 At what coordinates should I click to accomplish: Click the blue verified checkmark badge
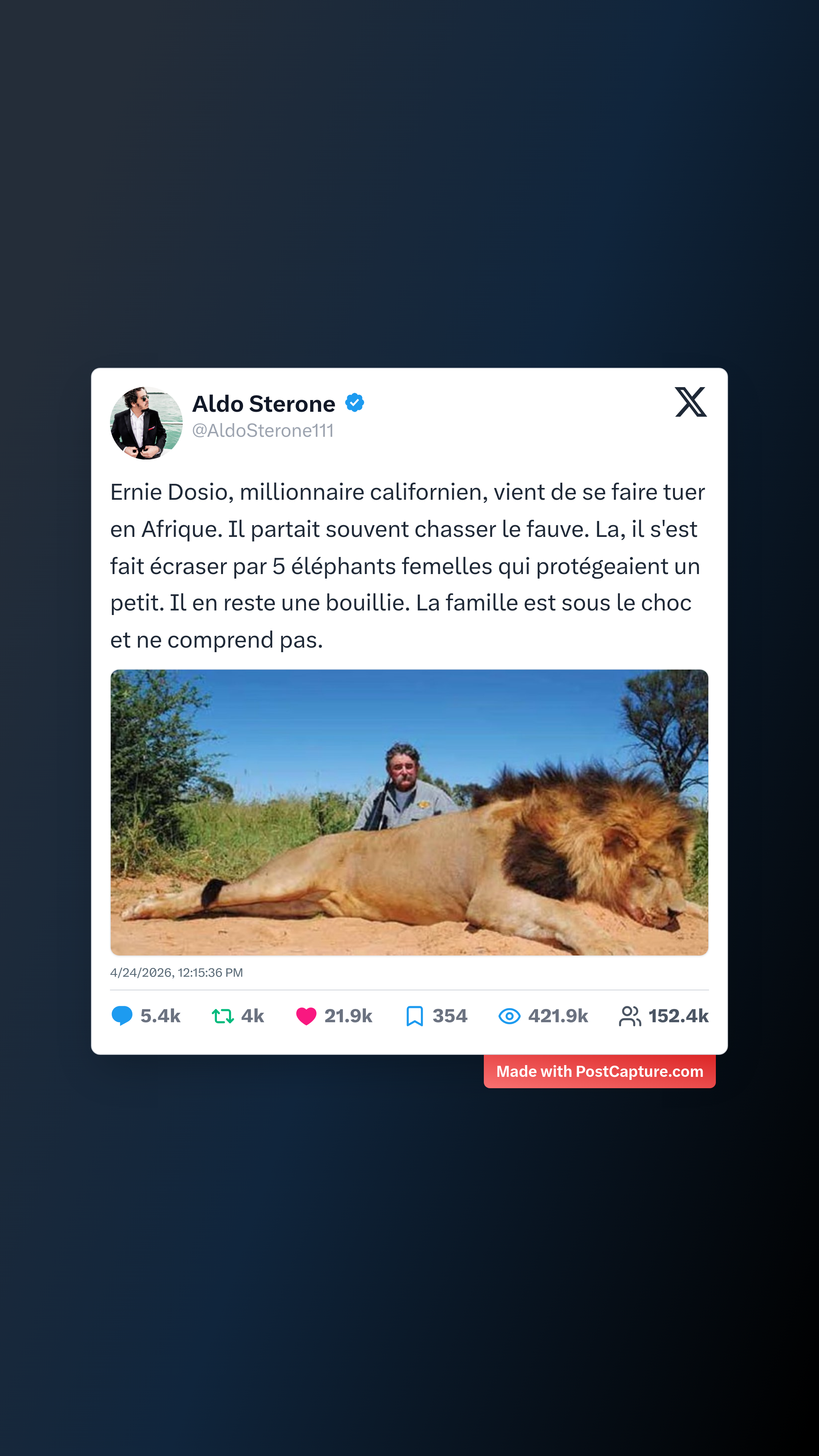pyautogui.click(x=355, y=403)
